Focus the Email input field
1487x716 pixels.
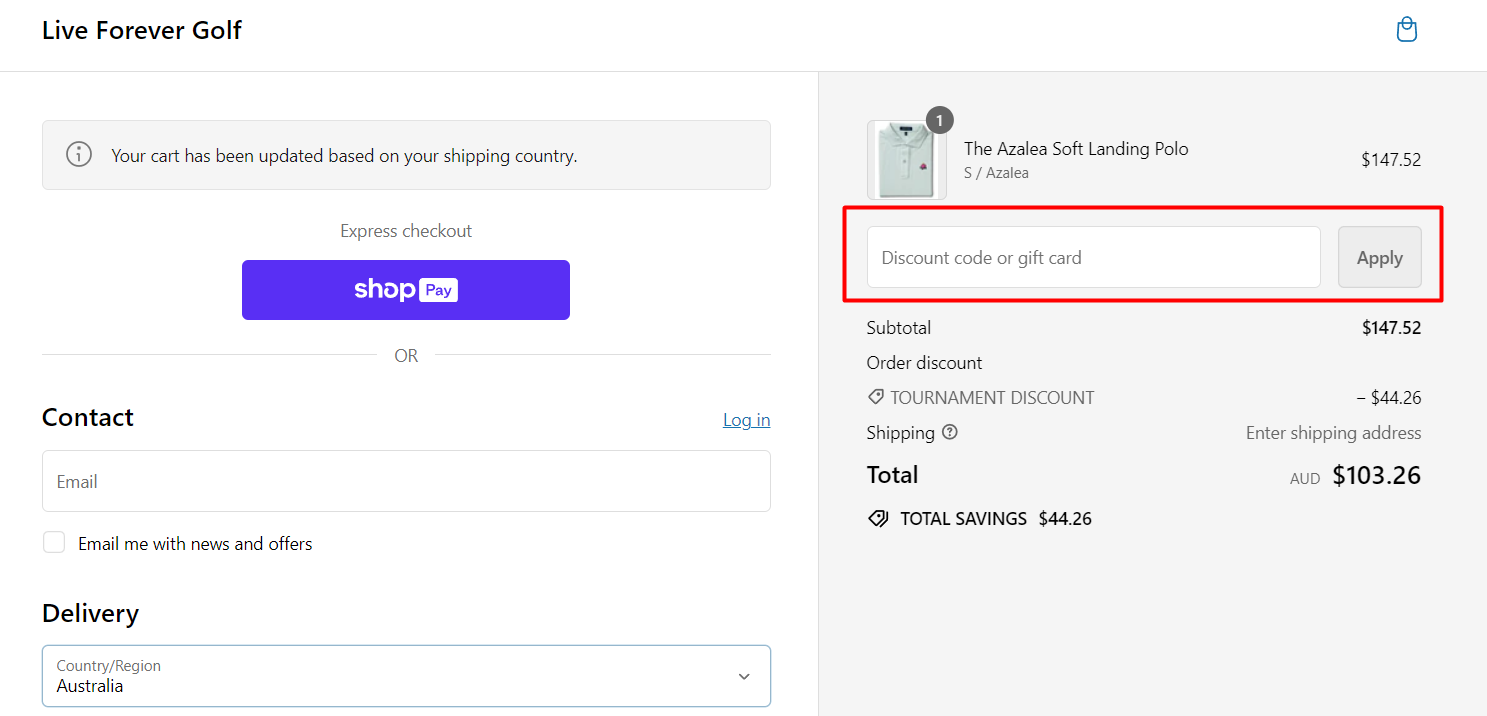click(406, 481)
